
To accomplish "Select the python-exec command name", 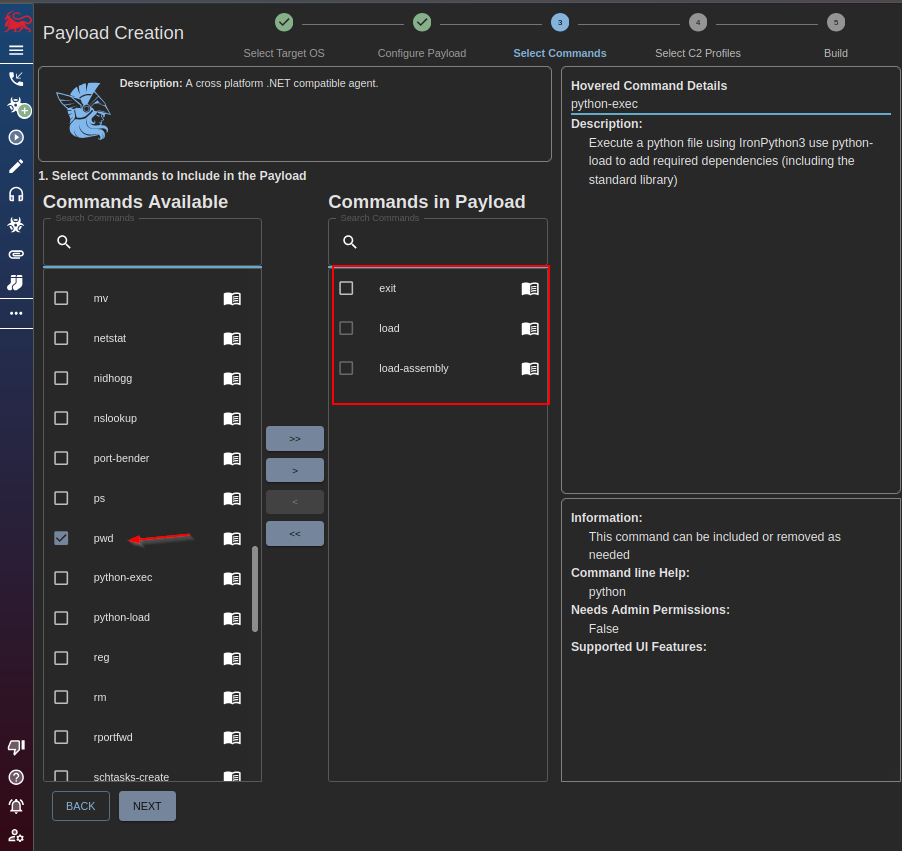I will click(x=123, y=577).
